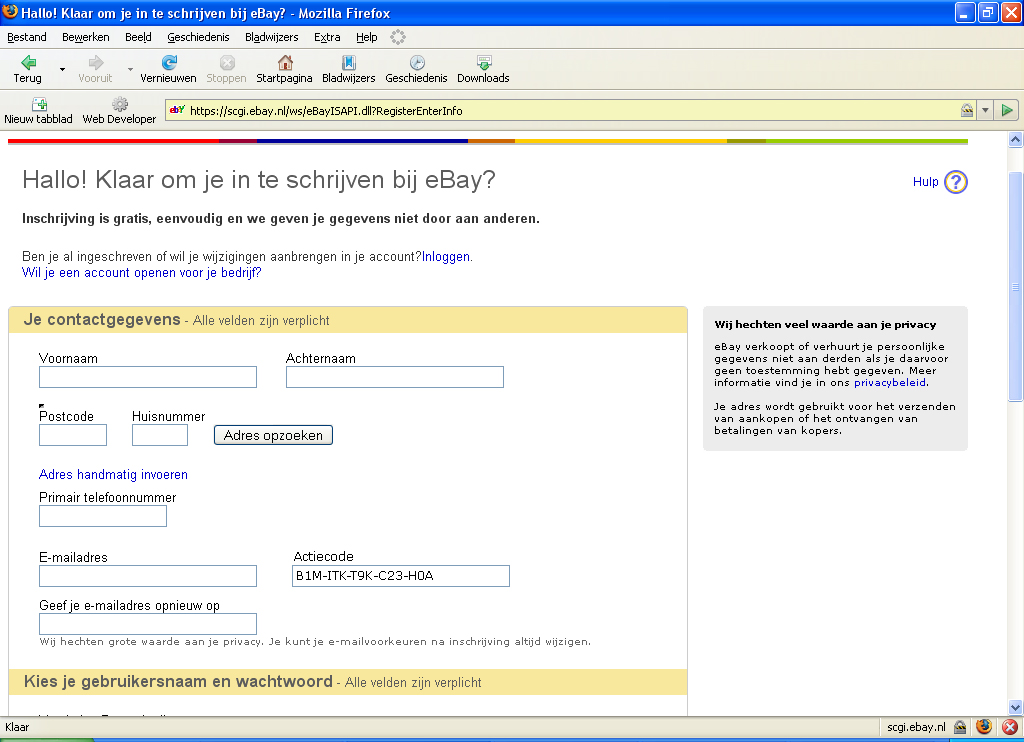Open Web Developer gear icon
This screenshot has height=742, width=1024.
click(x=119, y=104)
